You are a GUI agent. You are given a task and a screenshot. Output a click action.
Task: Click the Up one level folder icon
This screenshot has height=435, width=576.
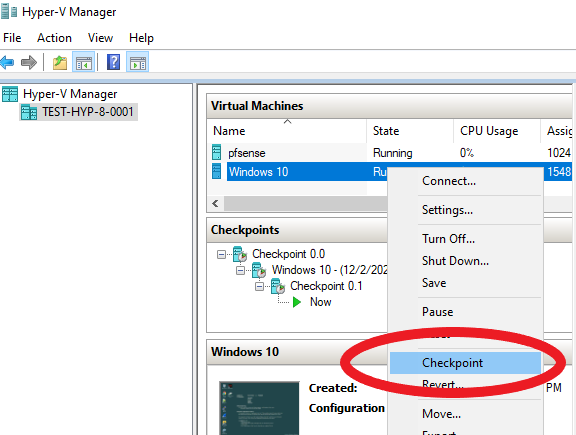click(60, 62)
